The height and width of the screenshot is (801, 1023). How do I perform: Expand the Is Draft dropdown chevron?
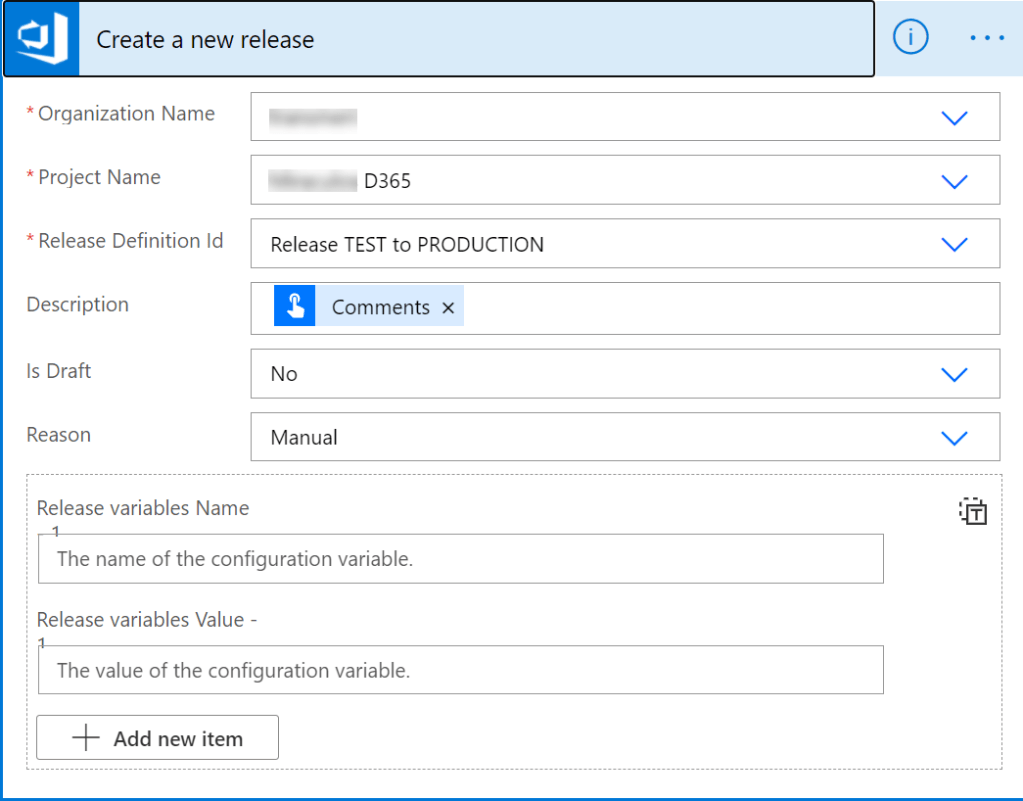[x=954, y=374]
